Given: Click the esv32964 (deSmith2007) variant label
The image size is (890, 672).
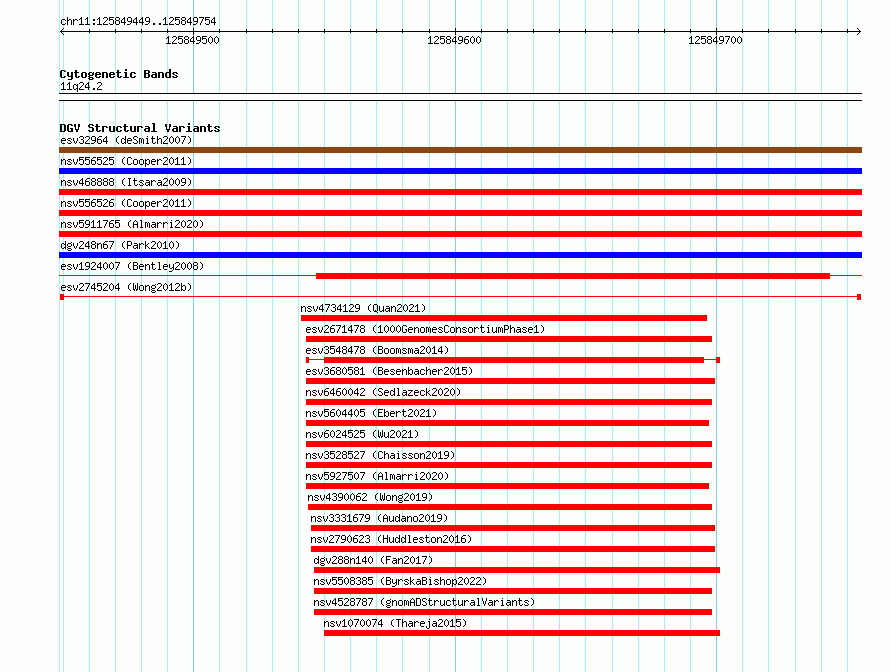Looking at the screenshot, I should point(126,140).
